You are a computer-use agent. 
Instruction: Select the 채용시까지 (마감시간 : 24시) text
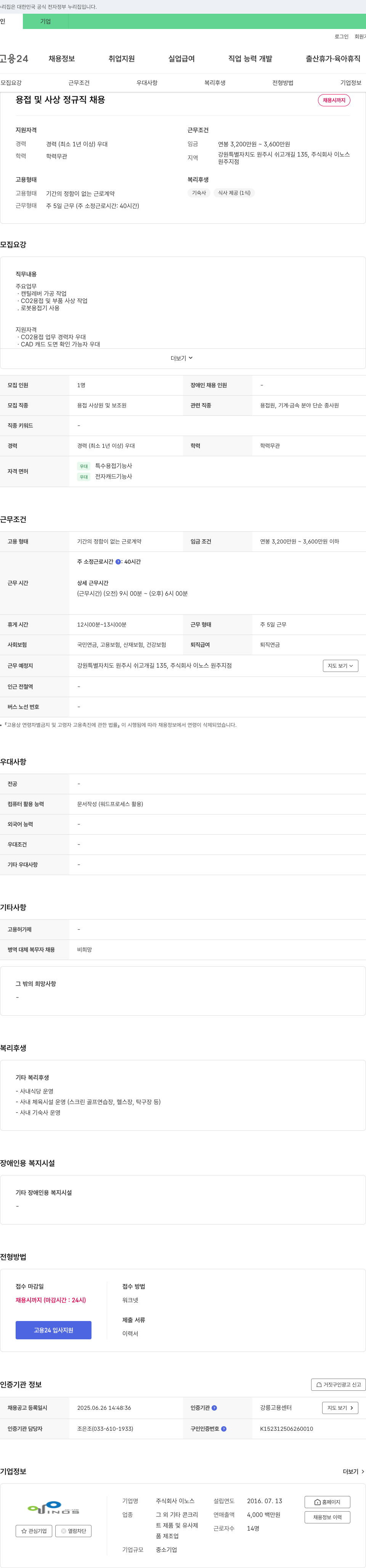coord(51,1300)
